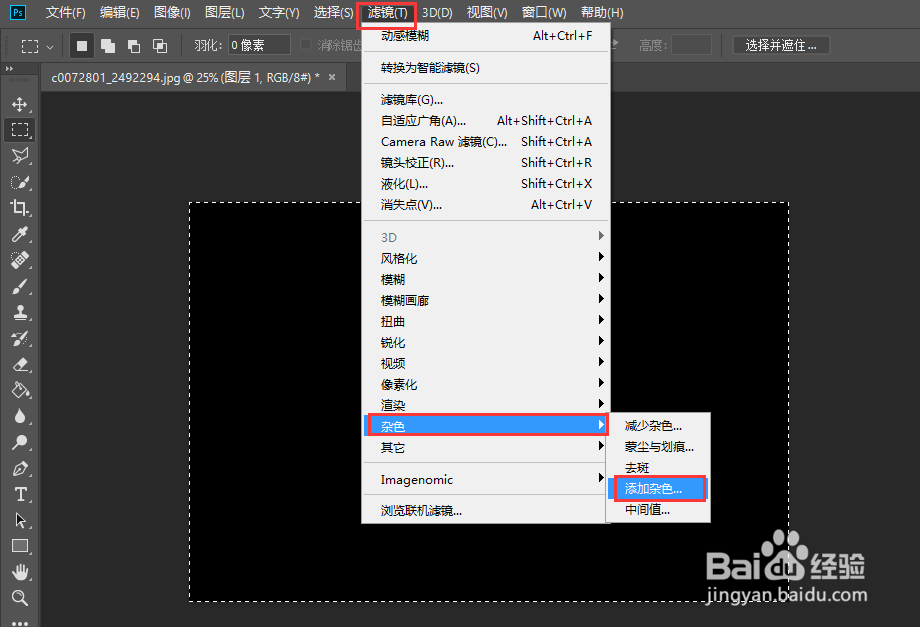This screenshot has width=920, height=627.
Task: Select the Spot Healing Brush tool
Action: point(20,260)
